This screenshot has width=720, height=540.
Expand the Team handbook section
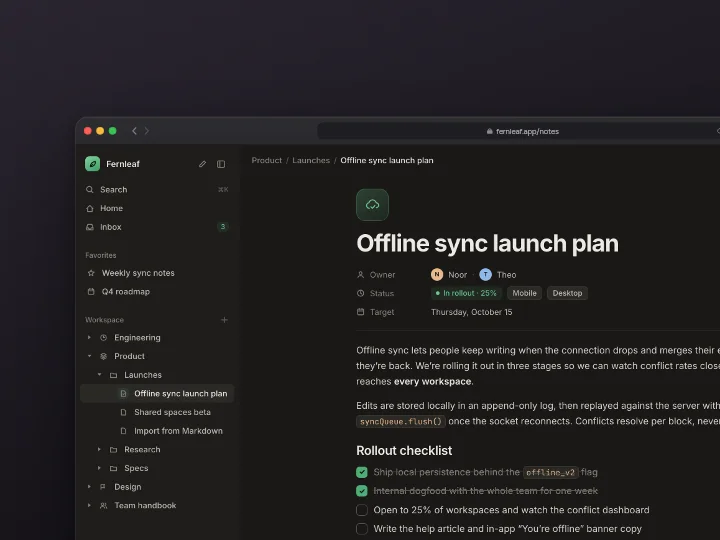point(89,506)
